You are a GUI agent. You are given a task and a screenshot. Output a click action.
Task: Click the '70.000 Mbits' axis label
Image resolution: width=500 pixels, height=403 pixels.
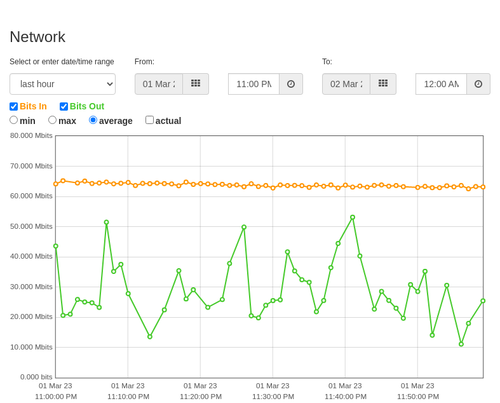[31, 166]
